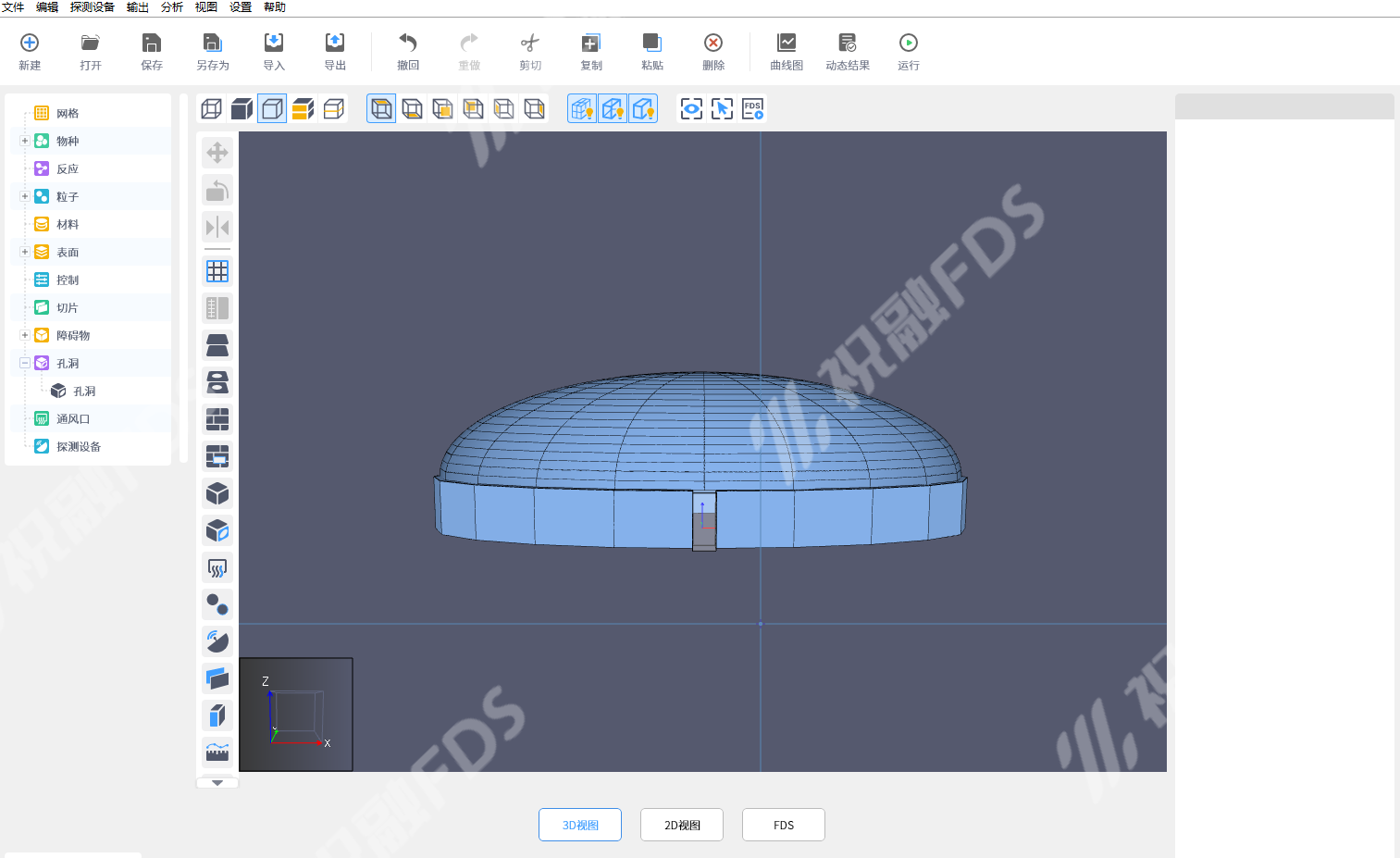This screenshot has width=1400, height=858.
Task: Toggle the plain cube lightbulb visibility
Action: pos(643,109)
